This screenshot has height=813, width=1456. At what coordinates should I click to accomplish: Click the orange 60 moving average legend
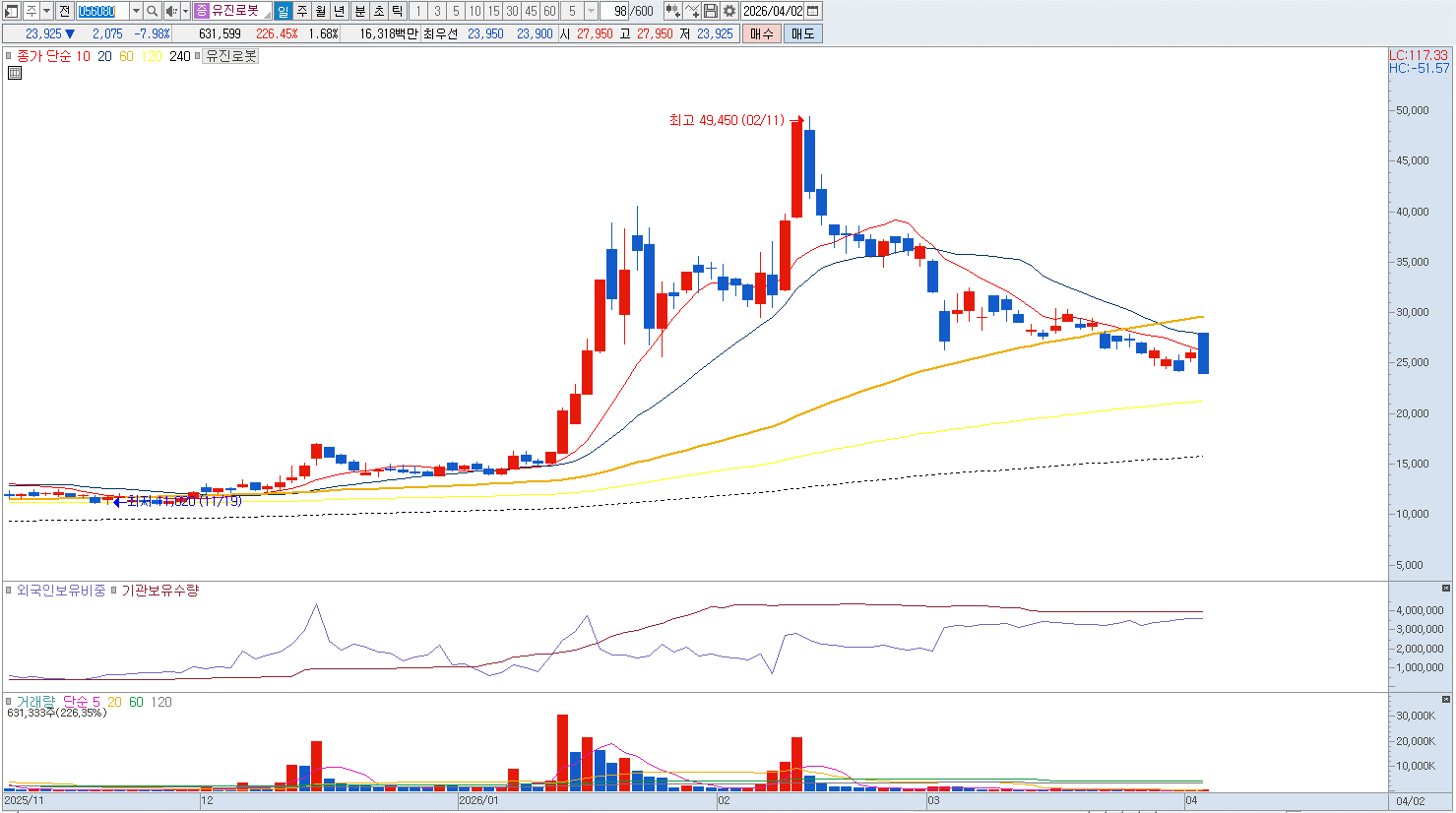coord(126,56)
